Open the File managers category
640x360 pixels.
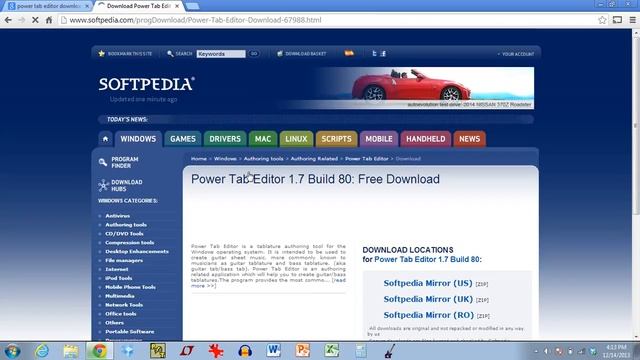(x=124, y=260)
